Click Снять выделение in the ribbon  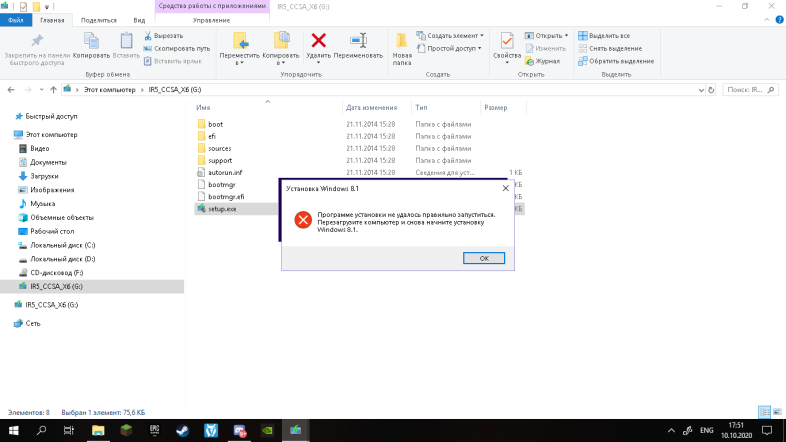click(x=610, y=49)
